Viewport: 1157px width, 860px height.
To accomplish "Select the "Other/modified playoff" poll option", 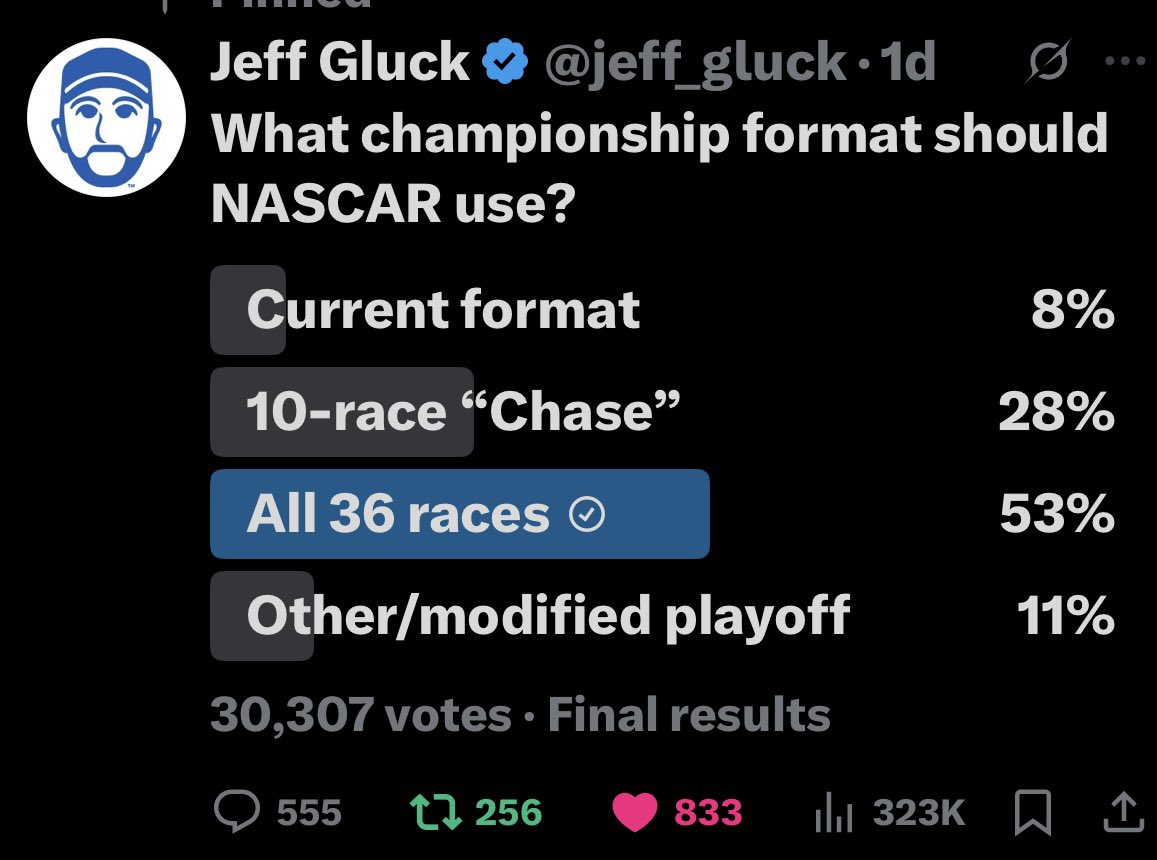I will (548, 616).
